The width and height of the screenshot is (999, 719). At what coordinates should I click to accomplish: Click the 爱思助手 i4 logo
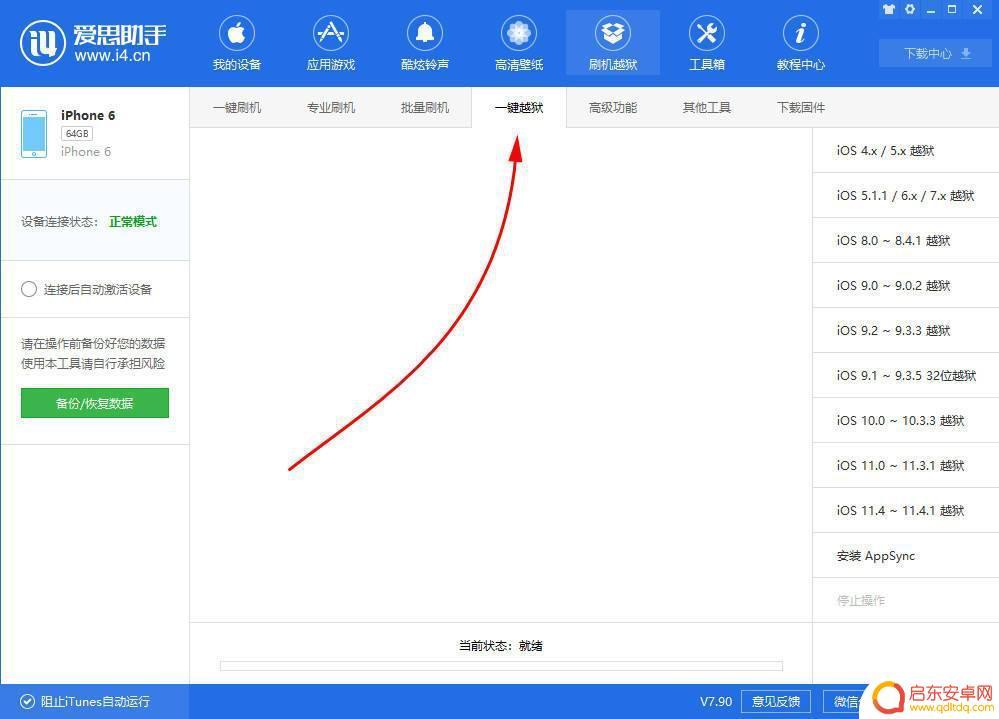(93, 43)
